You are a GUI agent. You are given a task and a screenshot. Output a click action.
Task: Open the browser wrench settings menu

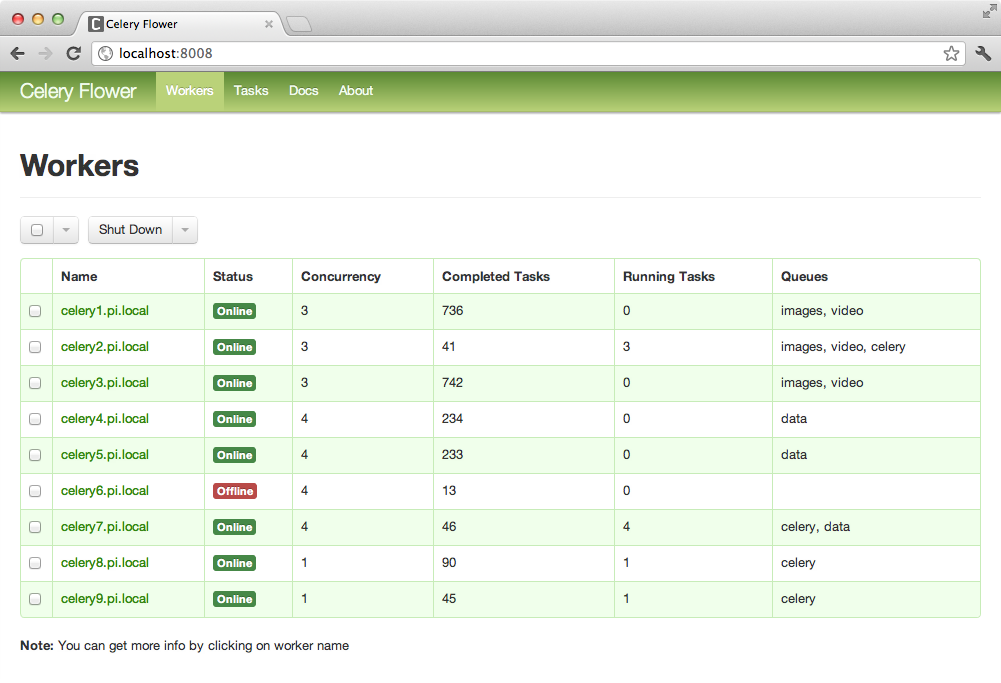pos(983,54)
